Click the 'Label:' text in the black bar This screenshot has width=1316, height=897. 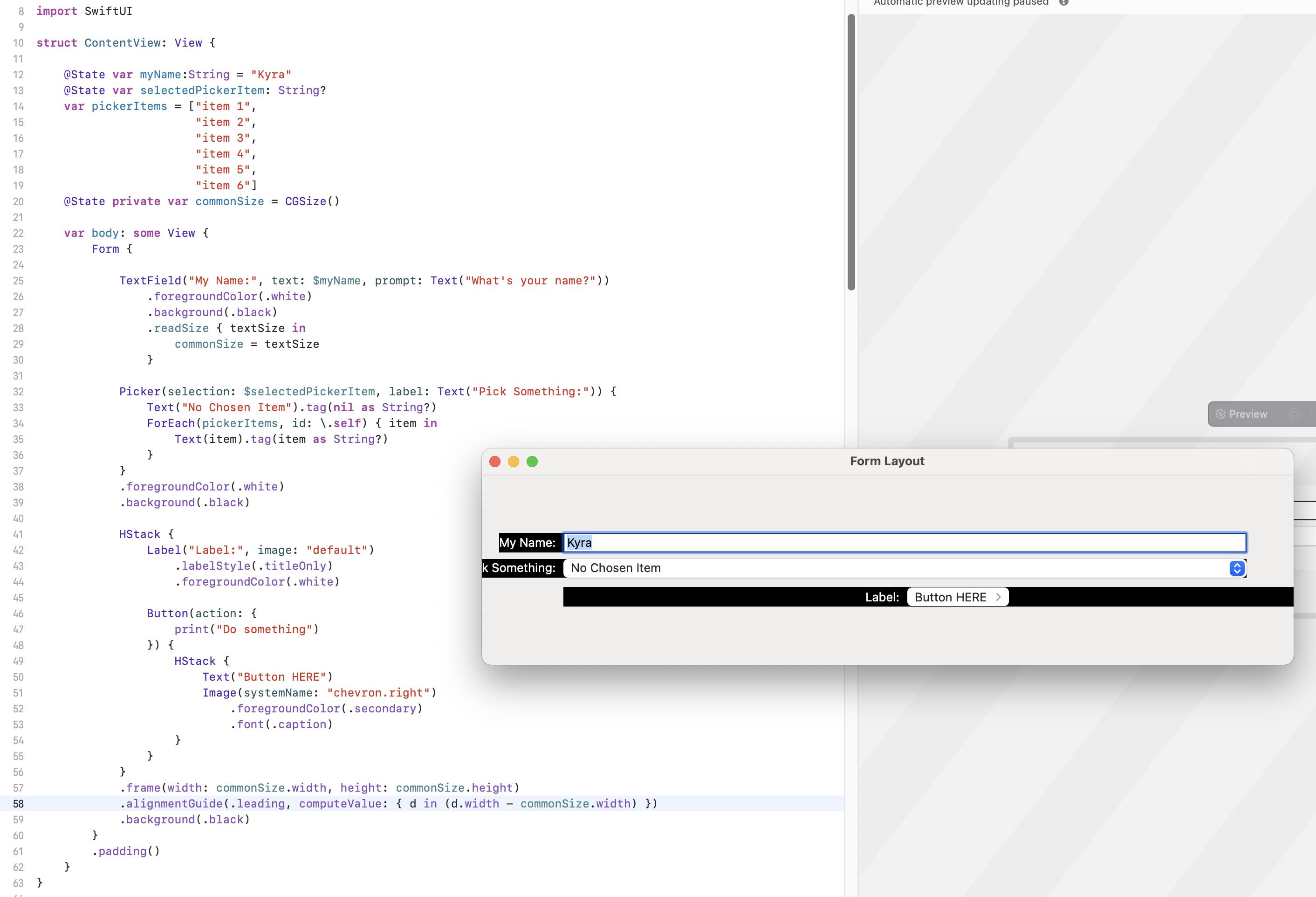click(882, 597)
